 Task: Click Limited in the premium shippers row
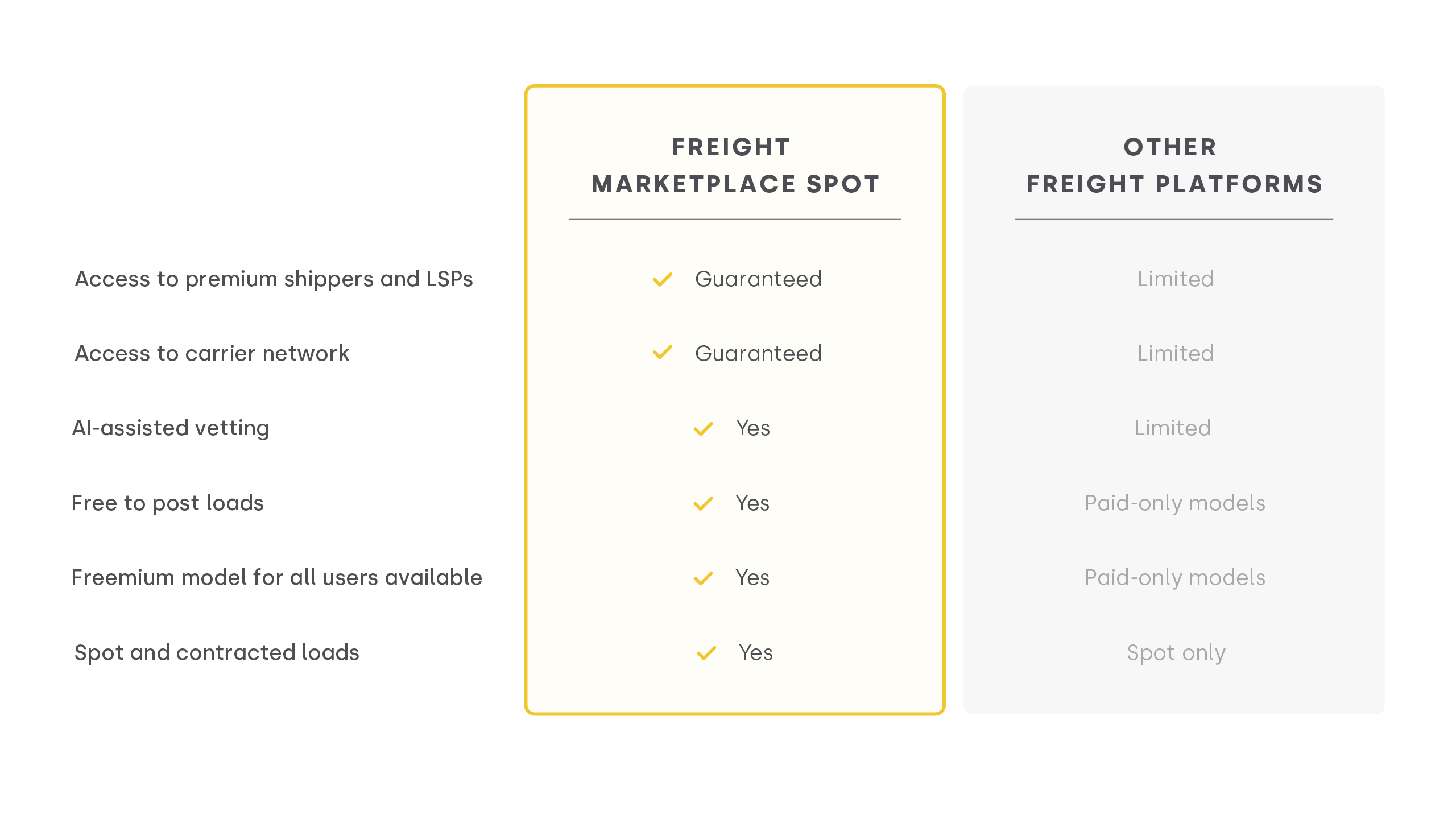tap(1175, 279)
